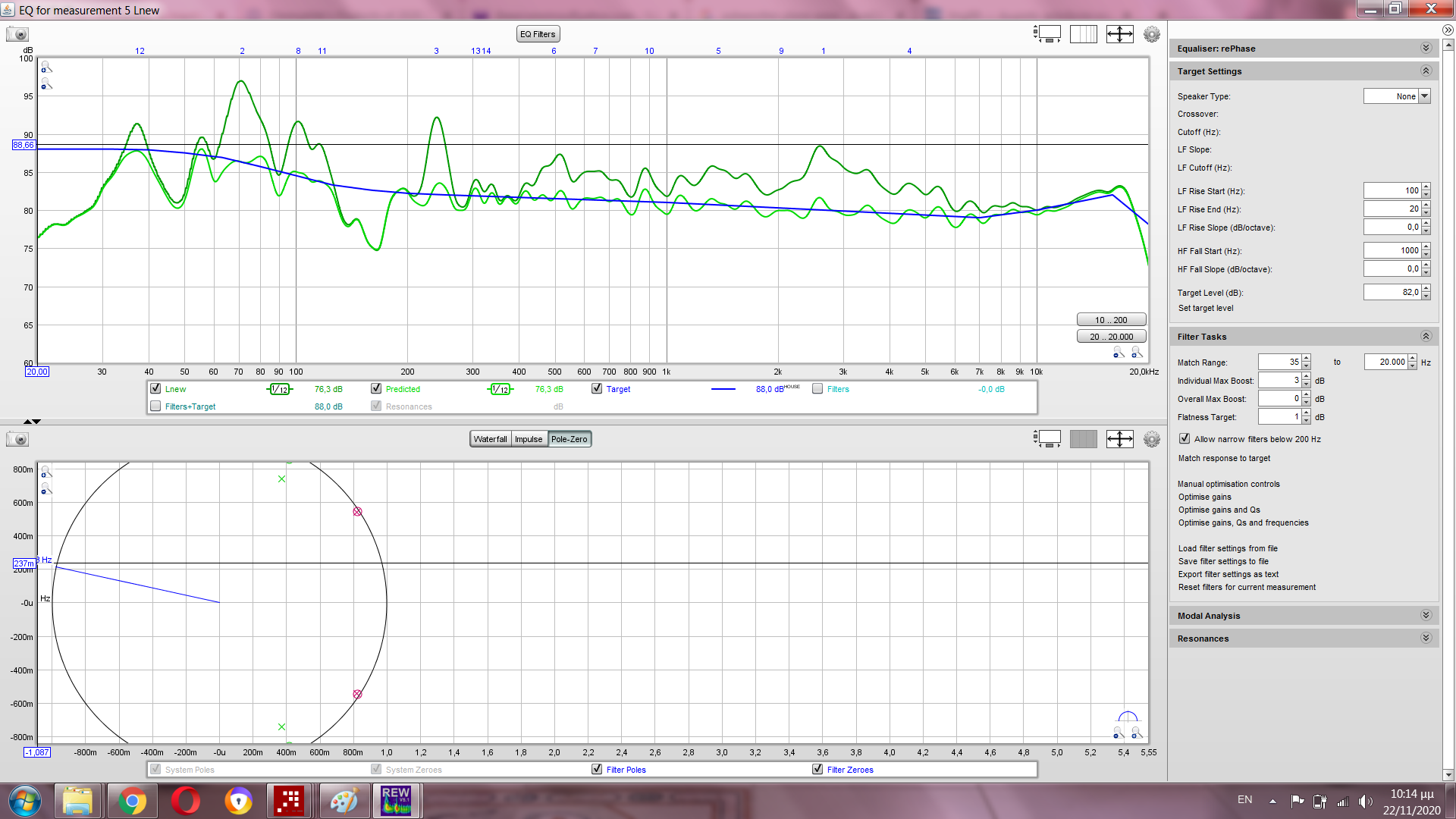Image resolution: width=1456 pixels, height=819 pixels.
Task: Uncheck the Lnew trace checkbox
Action: tap(155, 388)
